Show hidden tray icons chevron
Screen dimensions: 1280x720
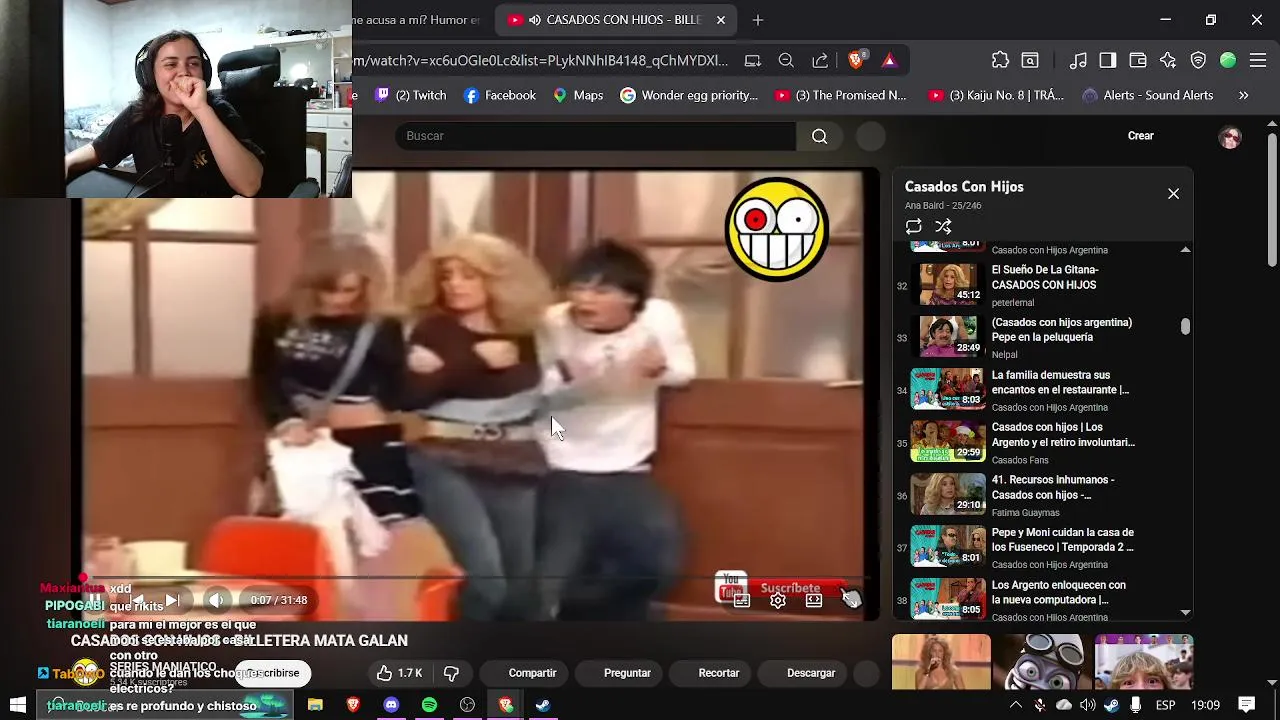point(1016,705)
